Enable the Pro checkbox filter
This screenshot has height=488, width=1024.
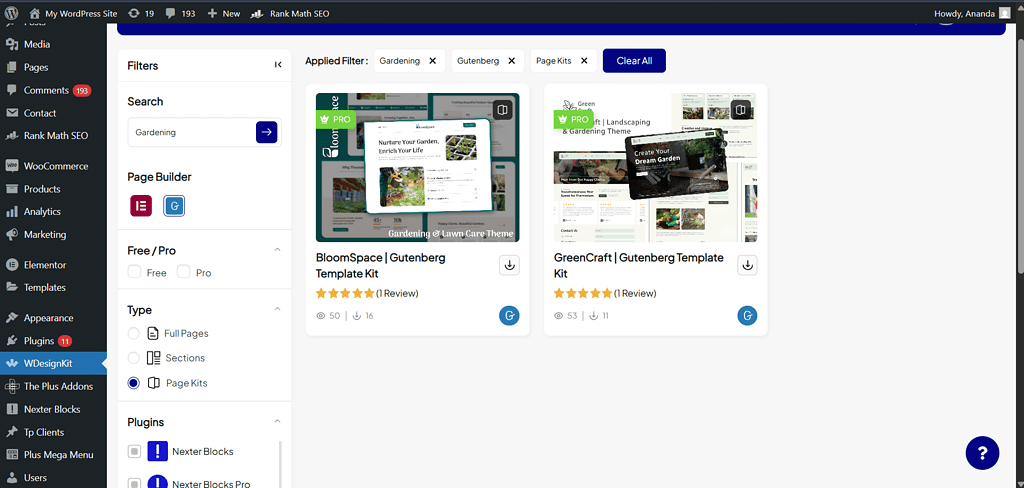184,272
